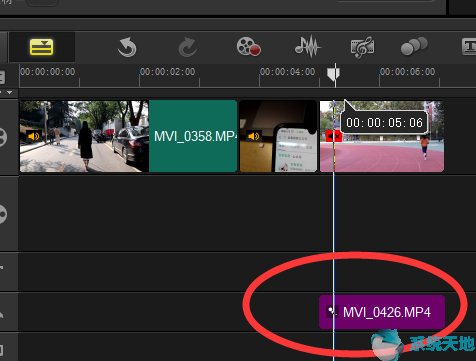This screenshot has height=361, width=476.
Task: Toggle the speaker icon on the street clip
Action: [34, 136]
